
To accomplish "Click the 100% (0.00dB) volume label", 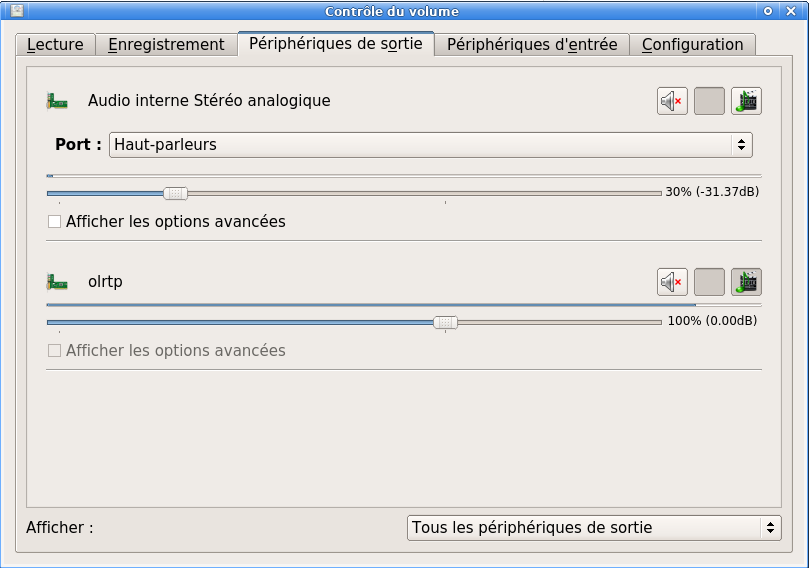I will [712, 321].
